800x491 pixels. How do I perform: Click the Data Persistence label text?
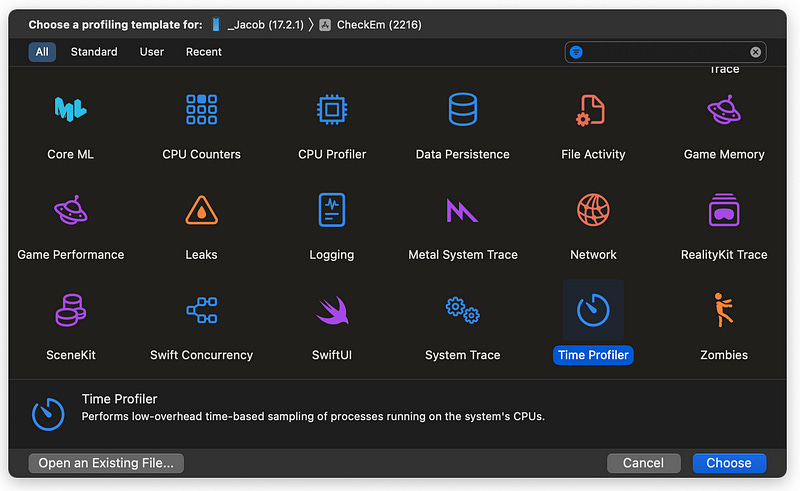tap(463, 154)
